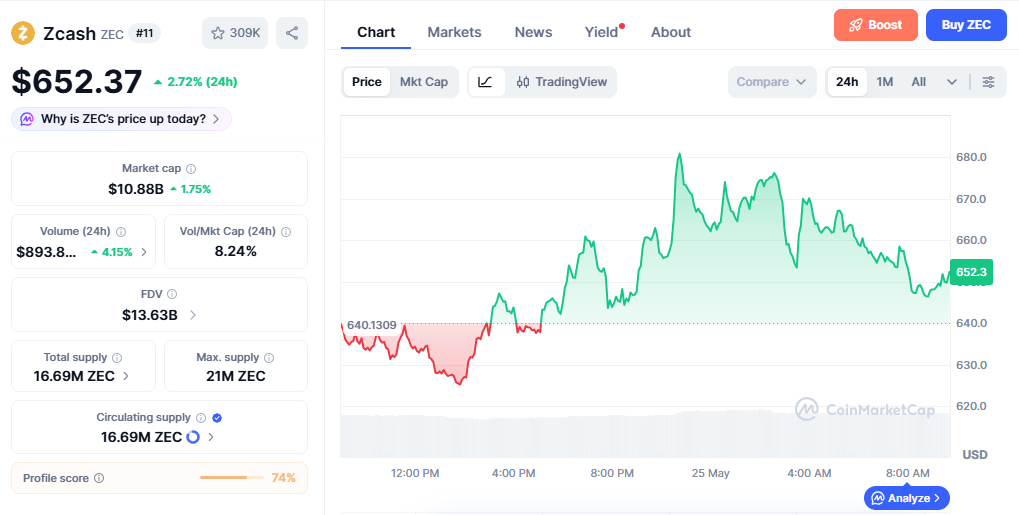The width and height of the screenshot is (1019, 515).
Task: Open the share icon button
Action: (x=292, y=33)
